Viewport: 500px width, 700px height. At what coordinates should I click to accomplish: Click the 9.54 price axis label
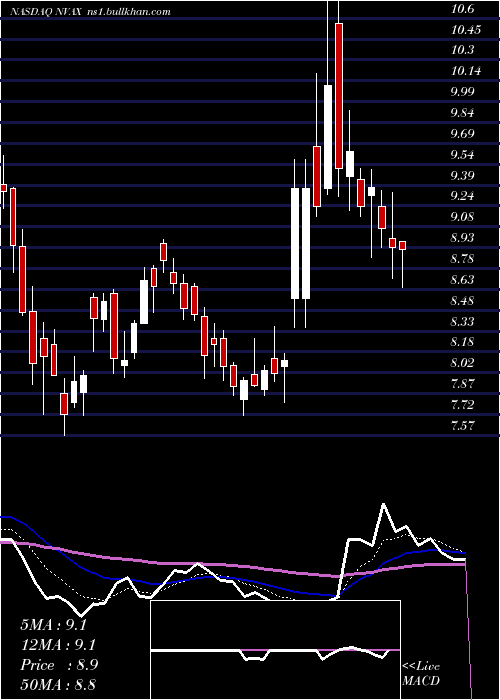pos(463,155)
